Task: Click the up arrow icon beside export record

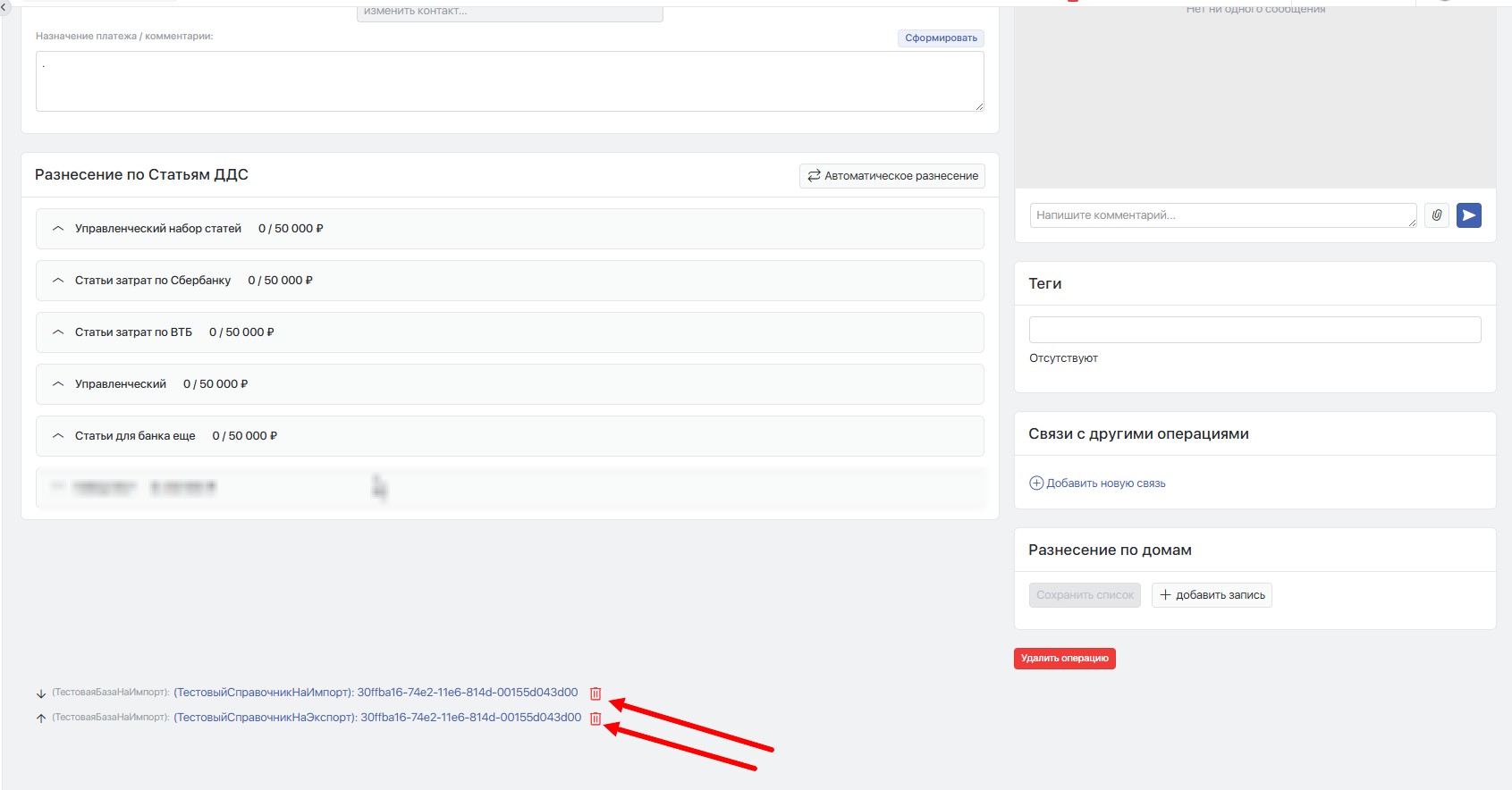Action: 40,719
